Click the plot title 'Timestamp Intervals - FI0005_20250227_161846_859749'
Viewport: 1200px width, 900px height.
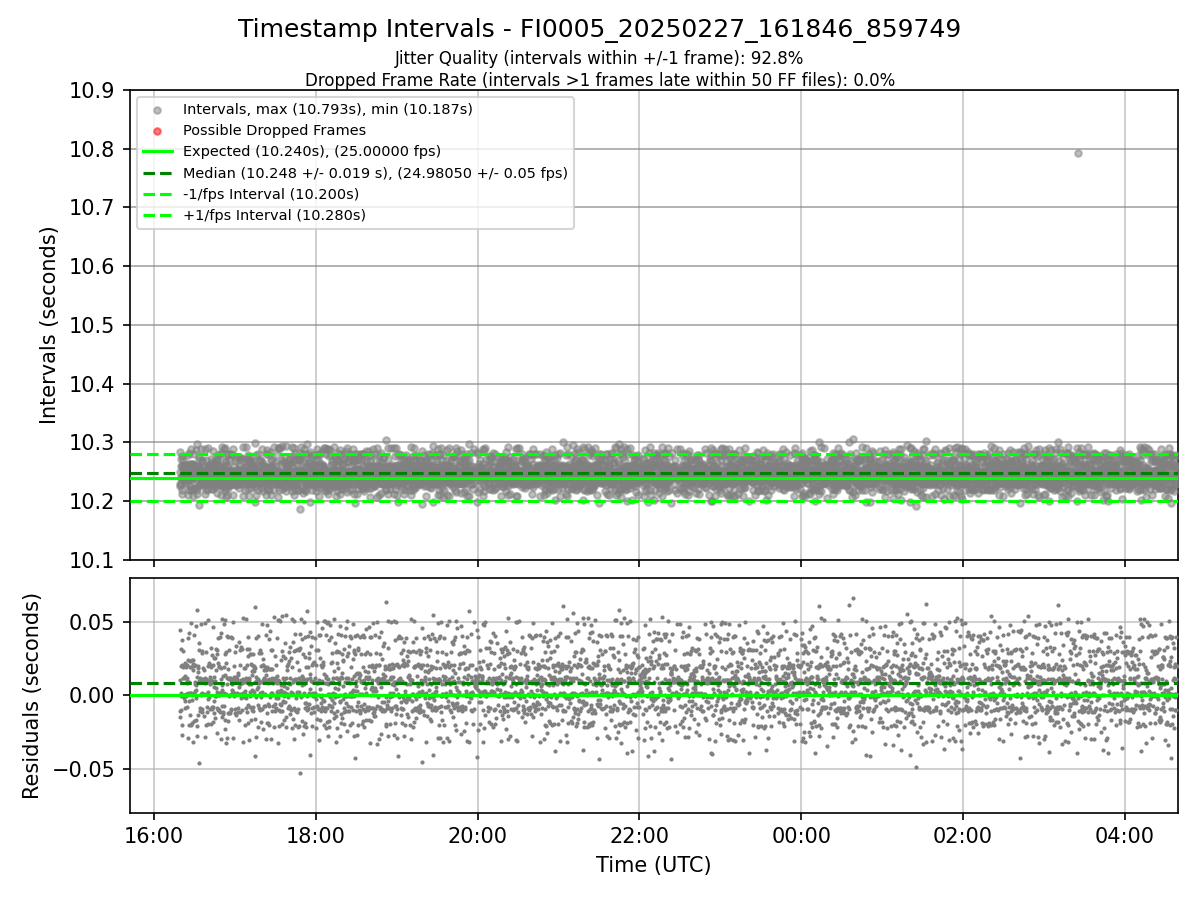[x=599, y=29]
